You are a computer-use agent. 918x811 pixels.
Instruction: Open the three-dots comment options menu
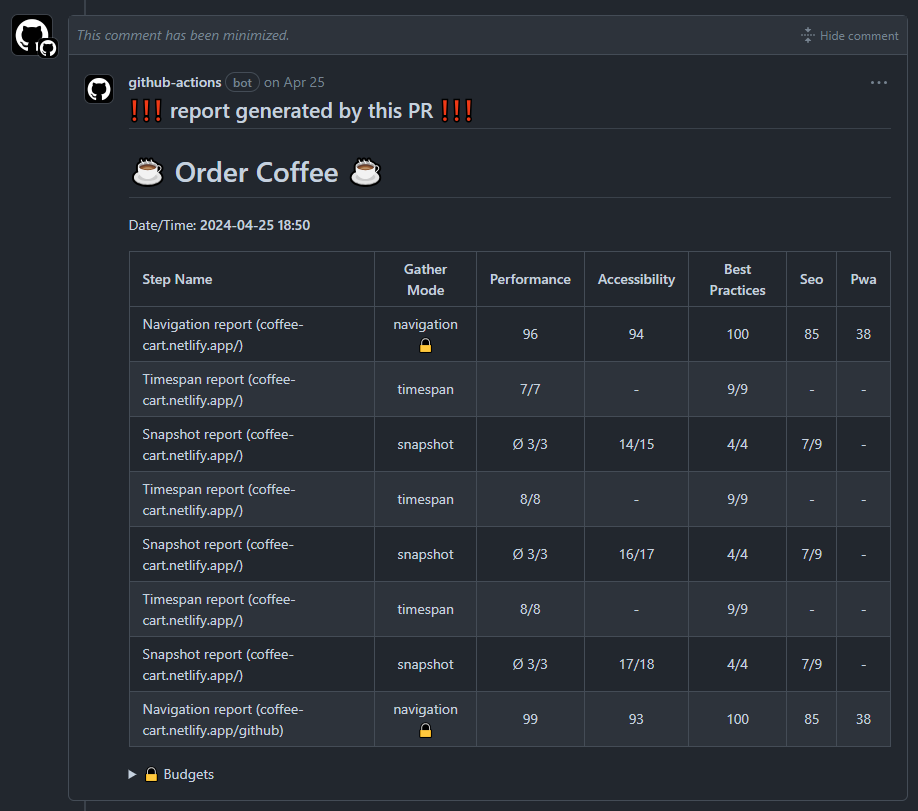click(878, 83)
